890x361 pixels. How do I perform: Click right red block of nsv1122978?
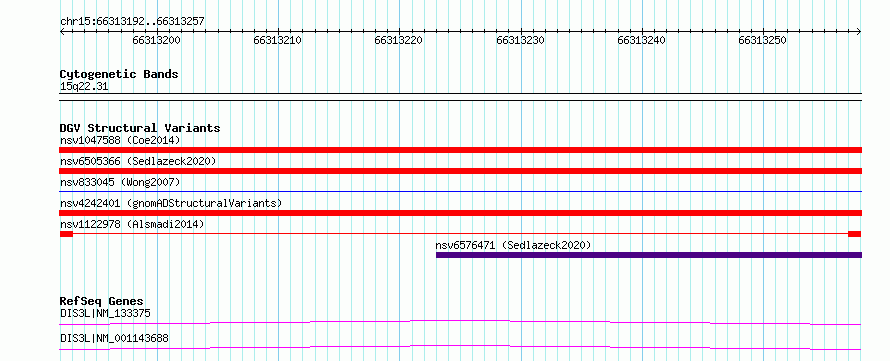(x=855, y=234)
